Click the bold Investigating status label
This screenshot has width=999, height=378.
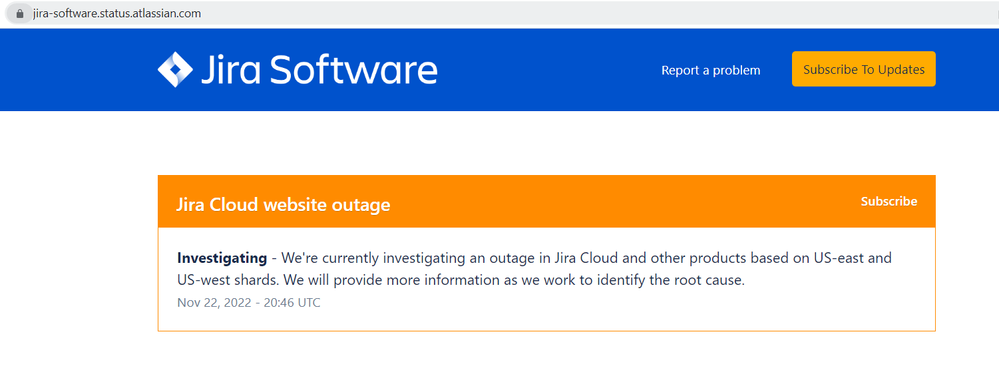coord(222,258)
